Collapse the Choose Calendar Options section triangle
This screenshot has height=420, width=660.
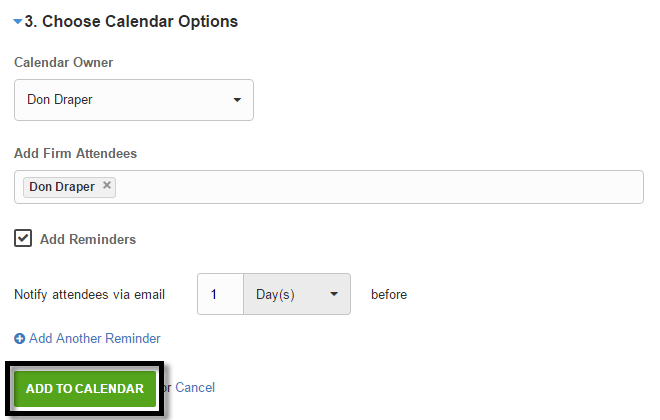coord(18,21)
